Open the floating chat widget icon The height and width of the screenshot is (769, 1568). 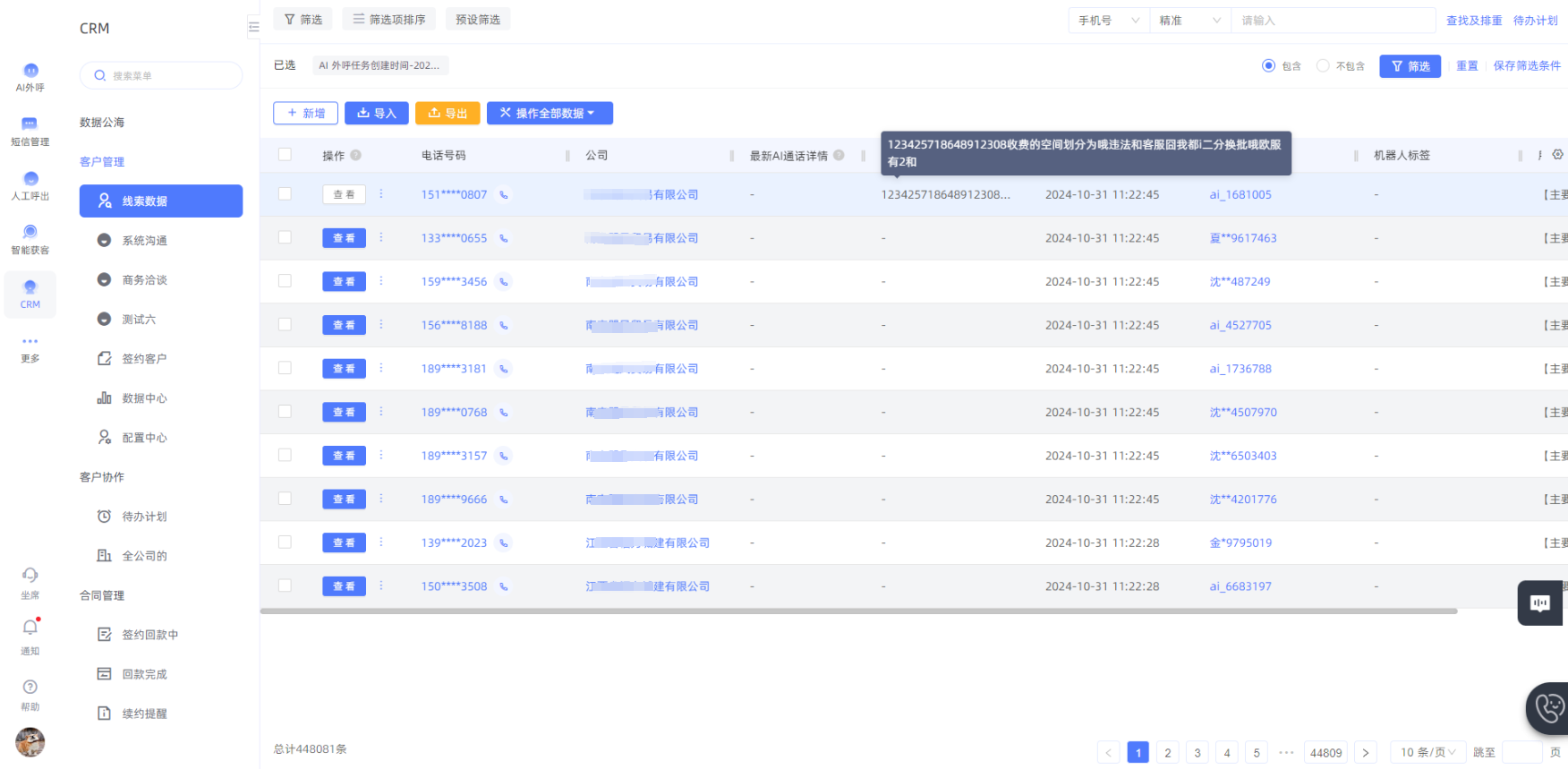[1540, 603]
